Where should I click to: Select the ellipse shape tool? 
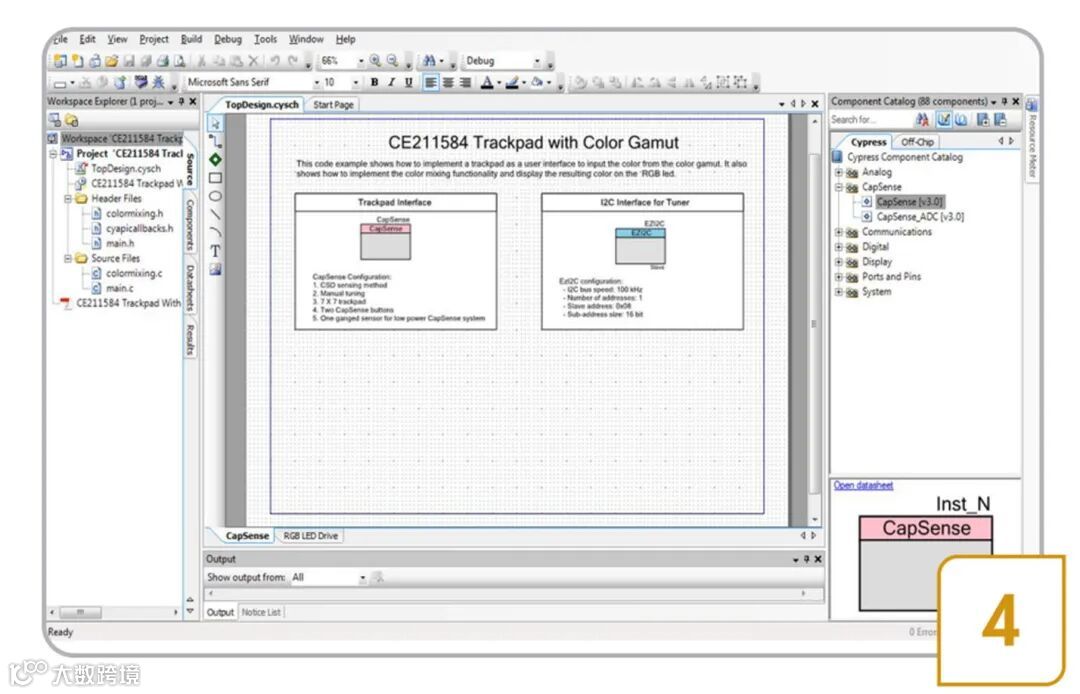point(216,196)
